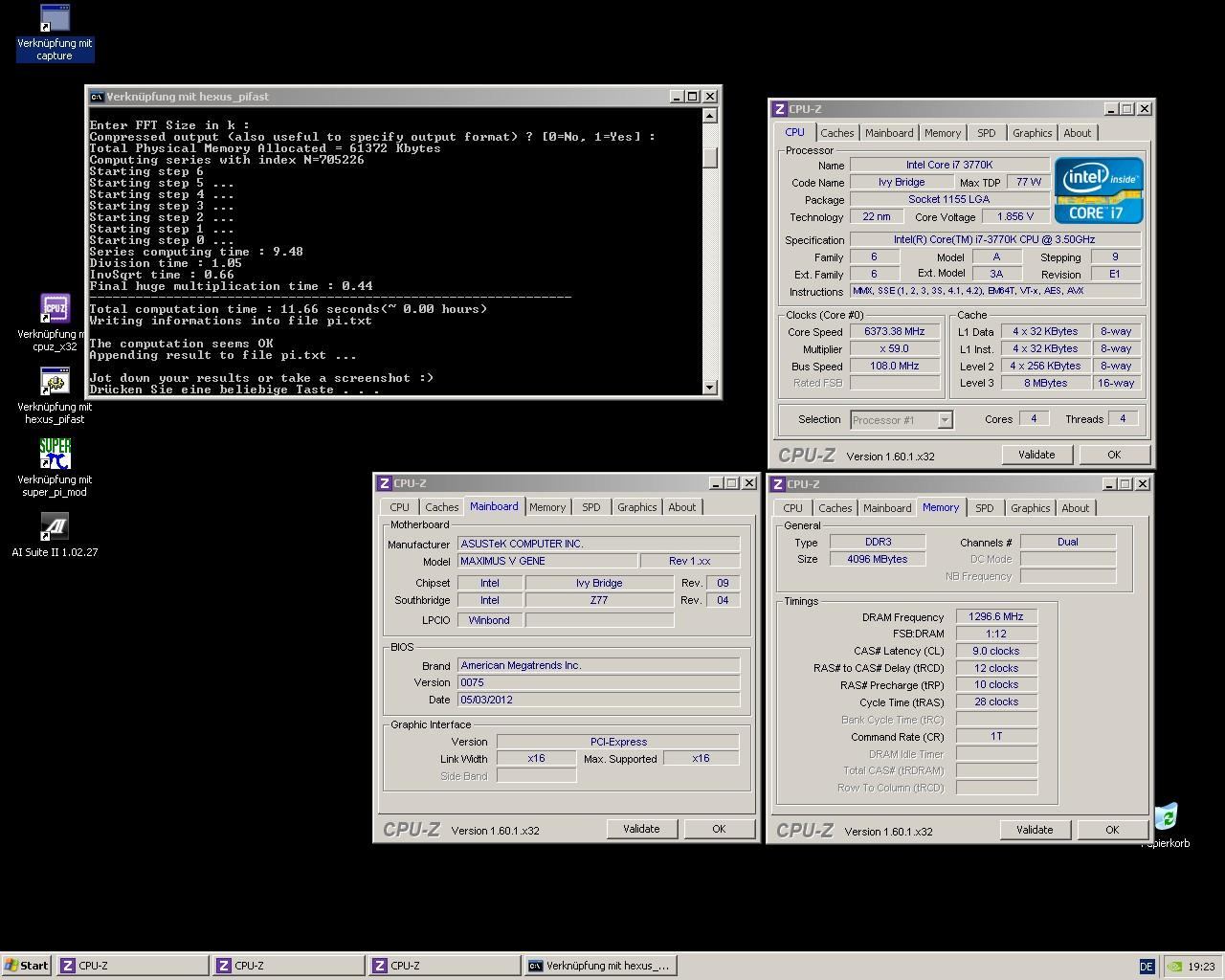Click Validate in the Memory window
Image resolution: width=1225 pixels, height=980 pixels.
click(1035, 830)
